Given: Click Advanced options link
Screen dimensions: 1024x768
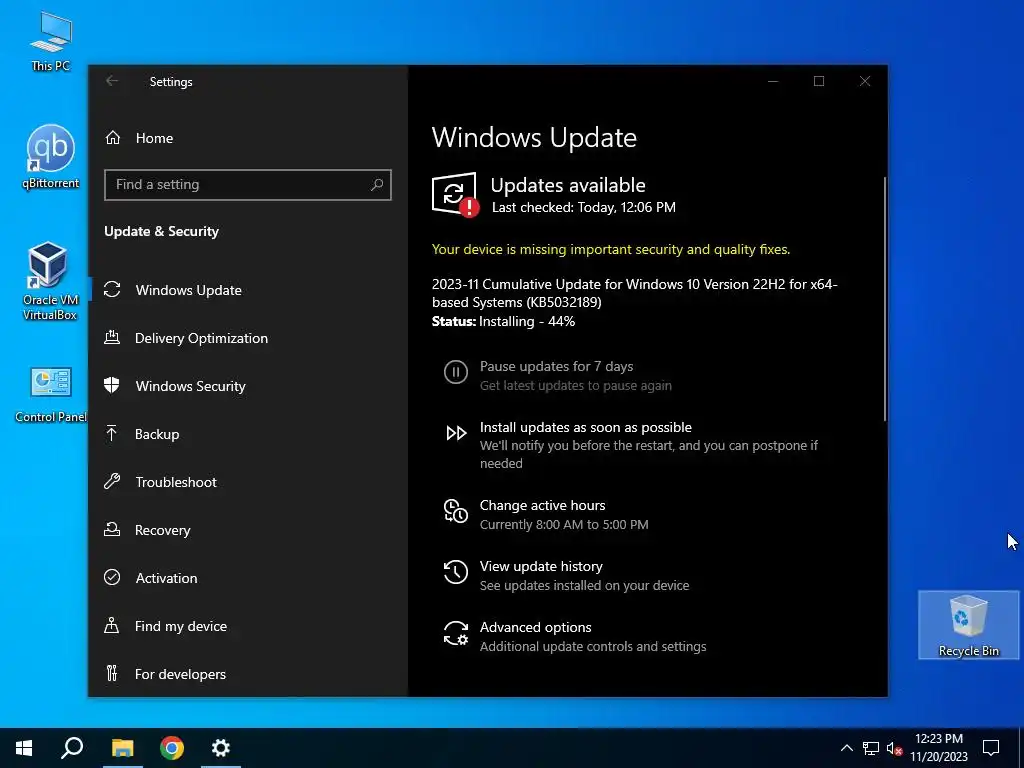Looking at the screenshot, I should coord(536,627).
